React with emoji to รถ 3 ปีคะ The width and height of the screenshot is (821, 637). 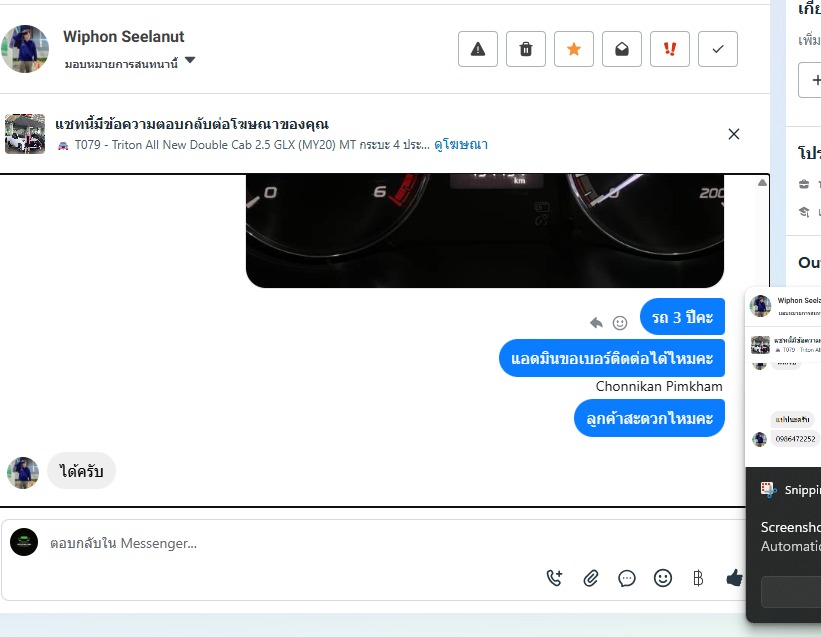coord(620,323)
